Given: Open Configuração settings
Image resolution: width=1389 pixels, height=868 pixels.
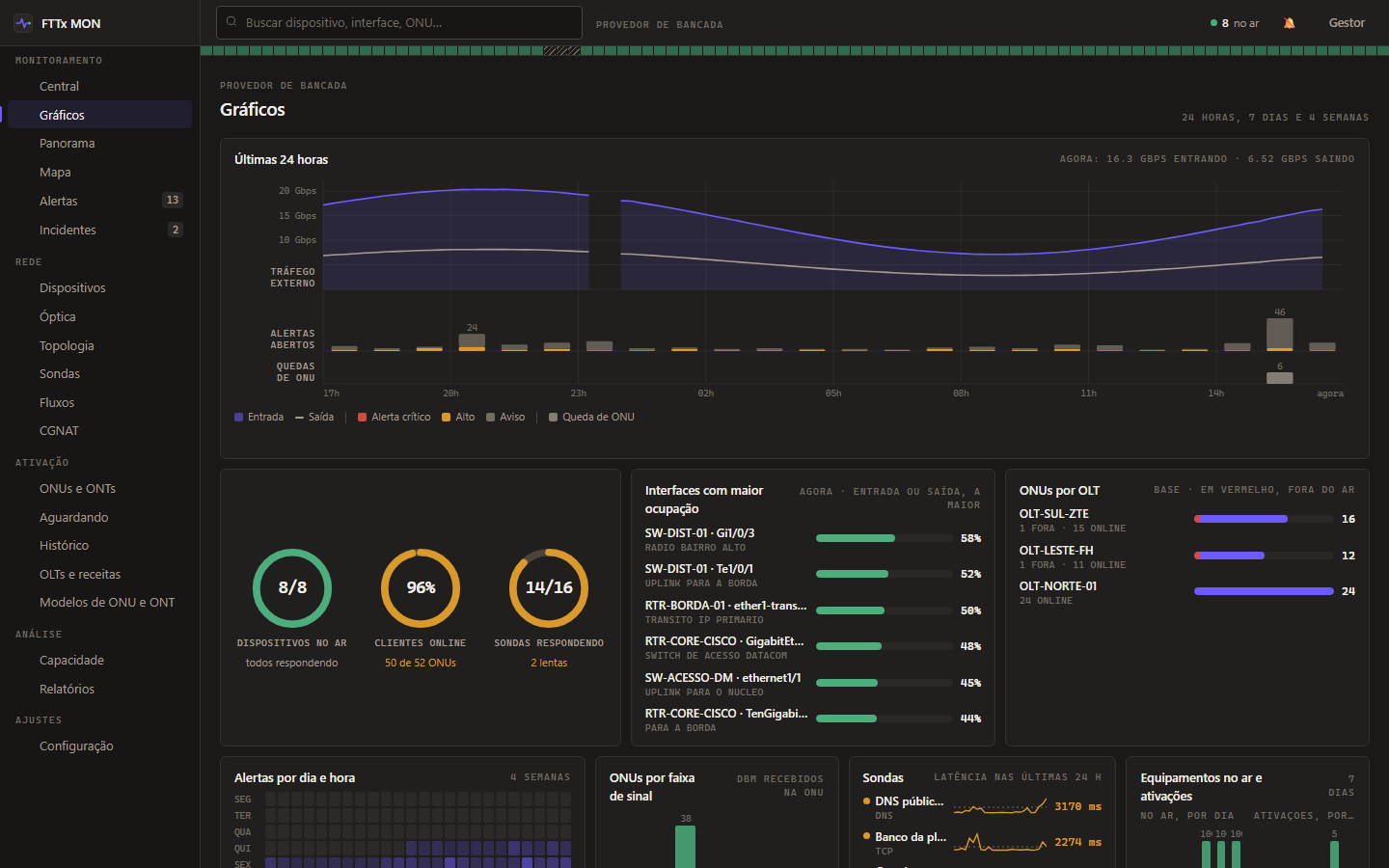Looking at the screenshot, I should click(99, 746).
